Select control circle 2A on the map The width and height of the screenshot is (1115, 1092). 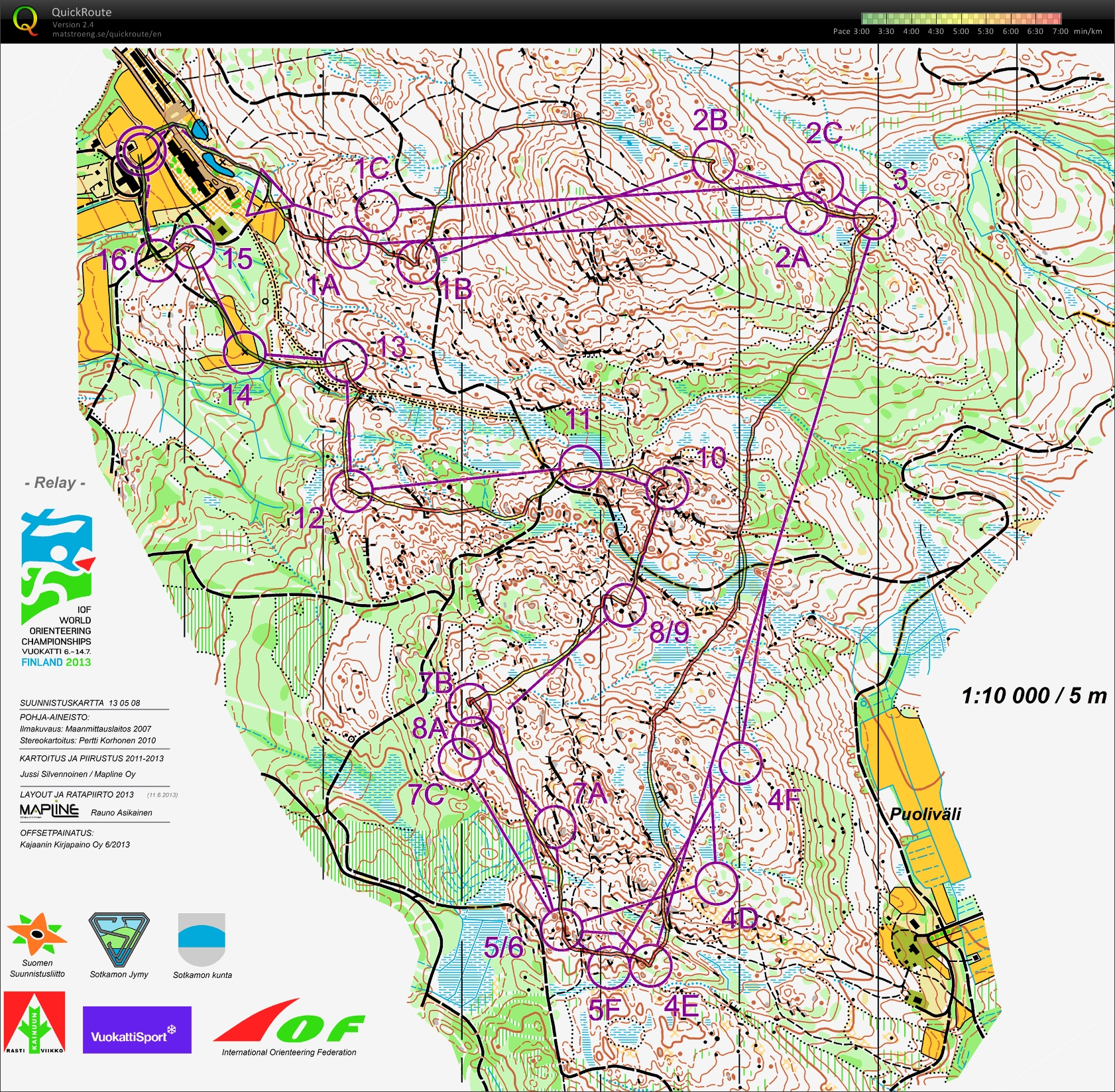[x=806, y=213]
